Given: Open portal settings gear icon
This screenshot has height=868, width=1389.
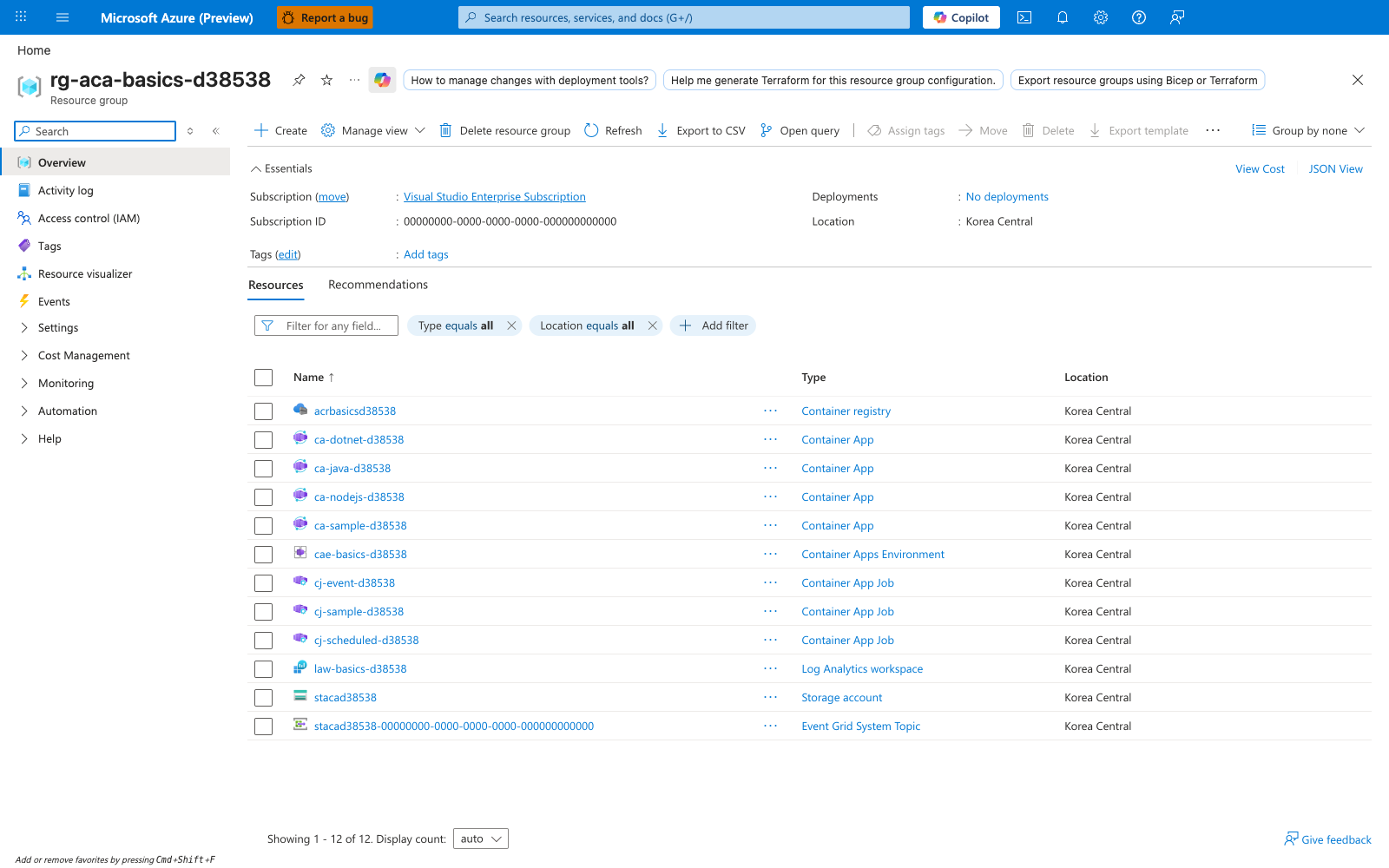Looking at the screenshot, I should (x=1101, y=17).
